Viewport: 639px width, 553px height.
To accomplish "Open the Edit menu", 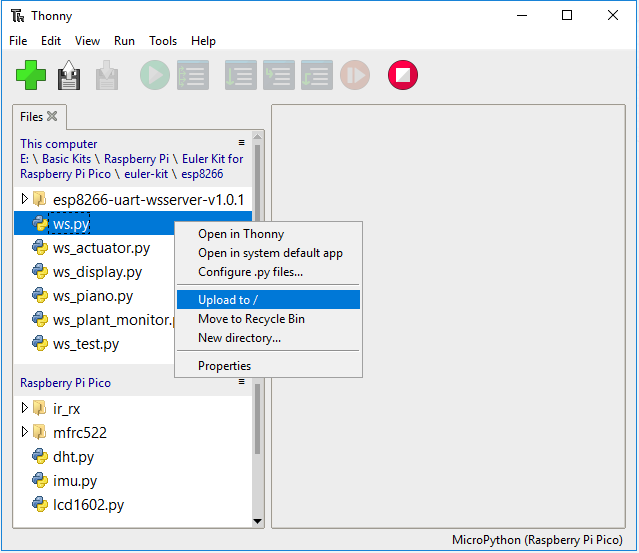I will tap(51, 41).
